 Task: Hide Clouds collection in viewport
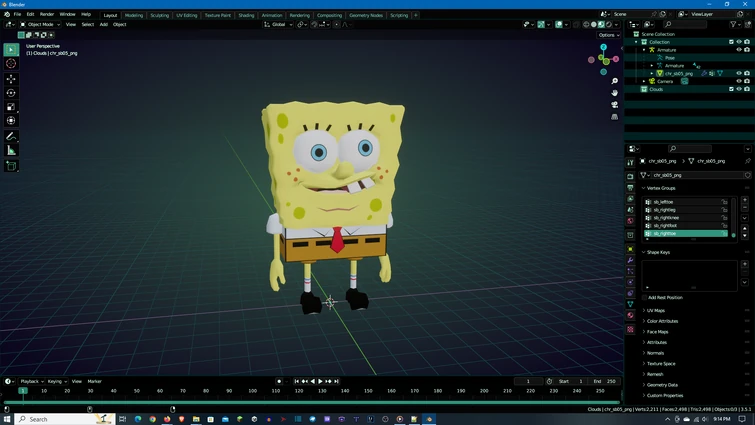click(739, 89)
